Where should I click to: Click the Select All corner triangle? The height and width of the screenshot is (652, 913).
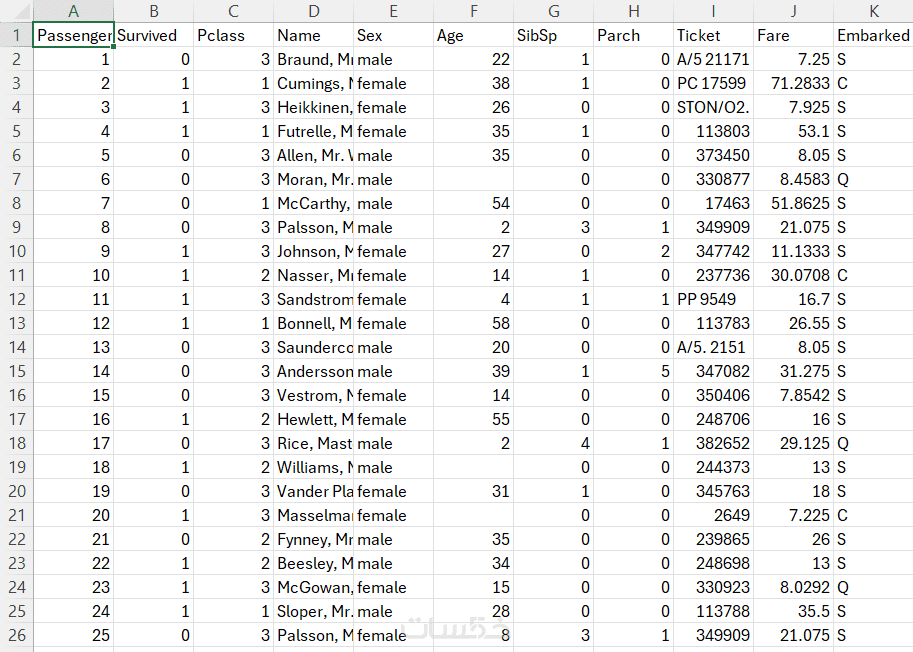16,11
